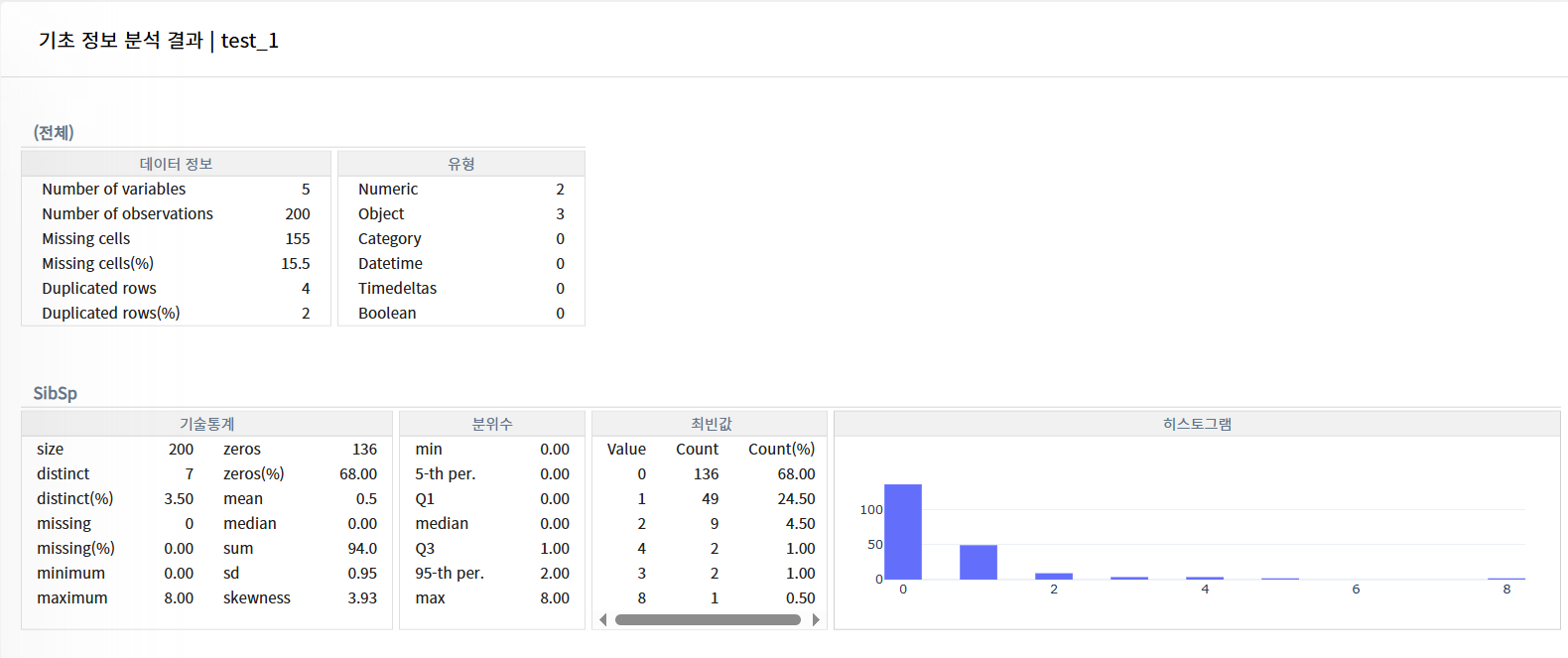Click the count 49 in frequency table
The image size is (1568, 658).
pyautogui.click(x=710, y=498)
